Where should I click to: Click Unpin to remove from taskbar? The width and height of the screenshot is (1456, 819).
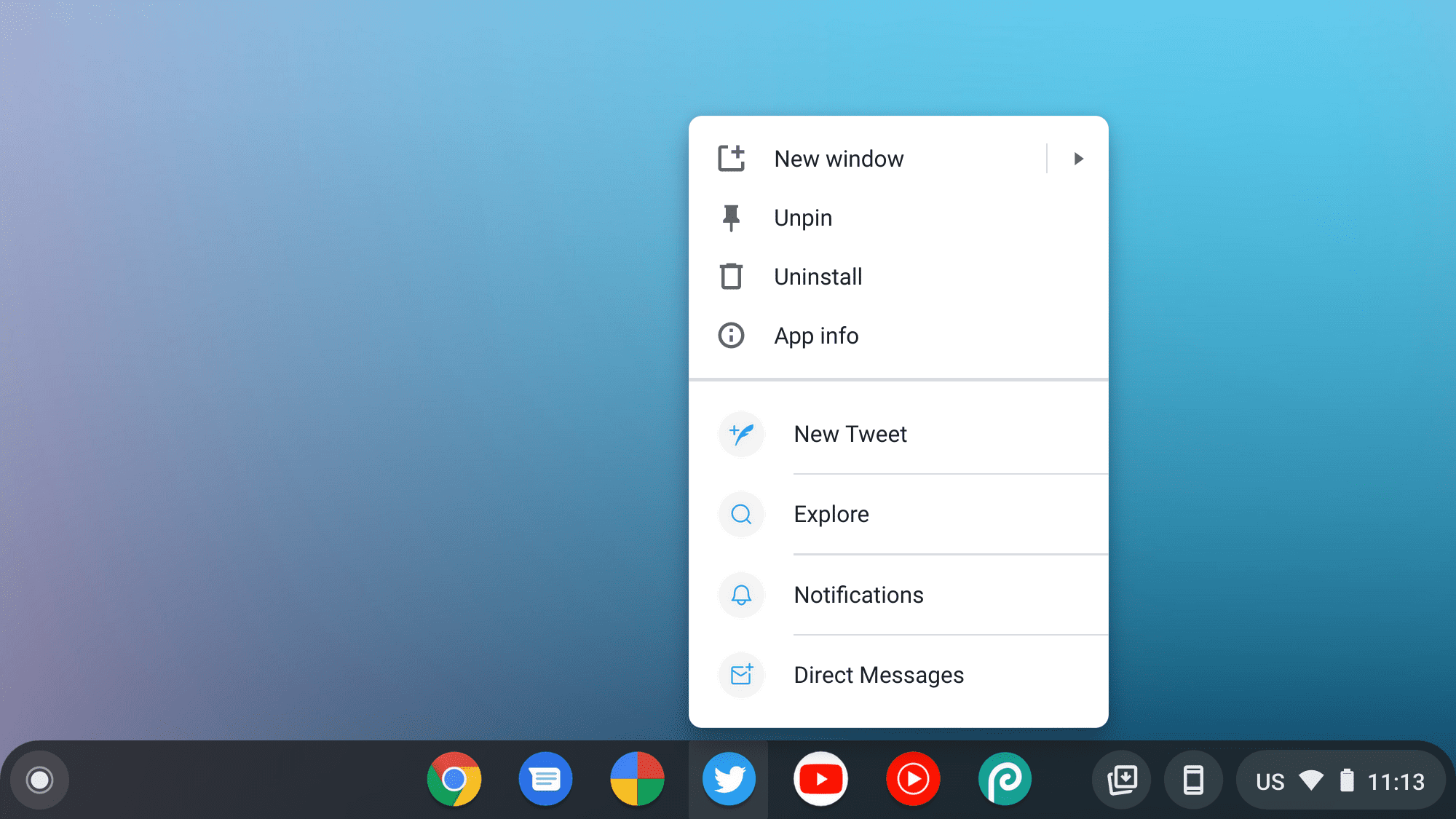[x=802, y=218]
